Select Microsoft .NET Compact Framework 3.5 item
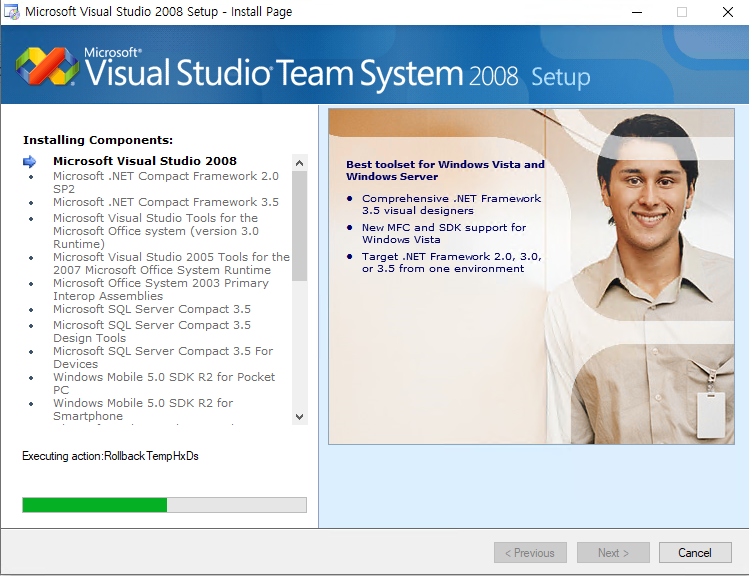 pos(165,202)
